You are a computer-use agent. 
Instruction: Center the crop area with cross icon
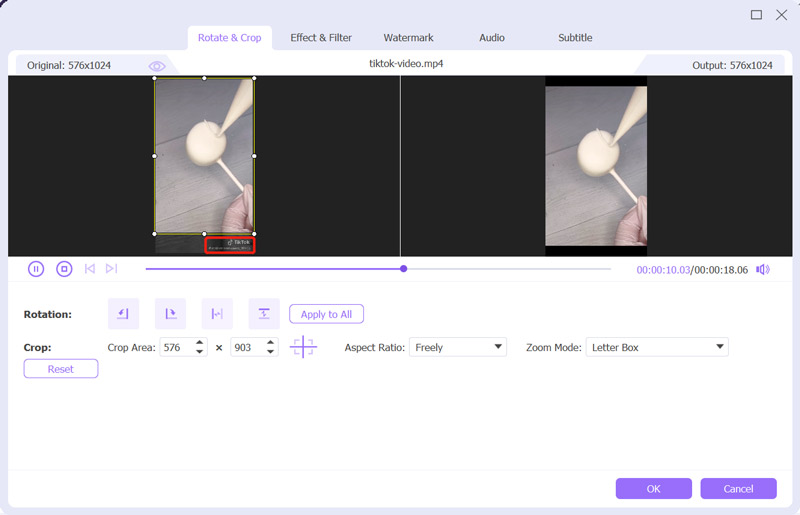[303, 347]
